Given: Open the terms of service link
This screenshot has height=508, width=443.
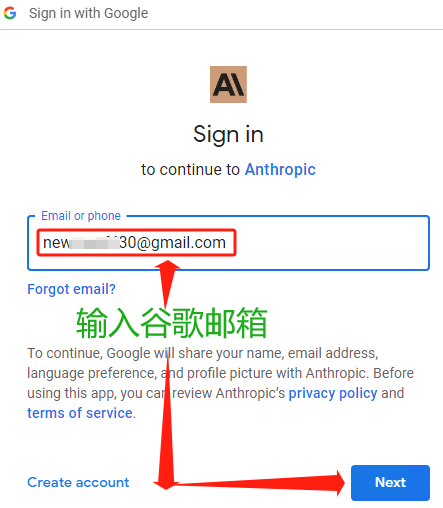Looking at the screenshot, I should coord(80,413).
